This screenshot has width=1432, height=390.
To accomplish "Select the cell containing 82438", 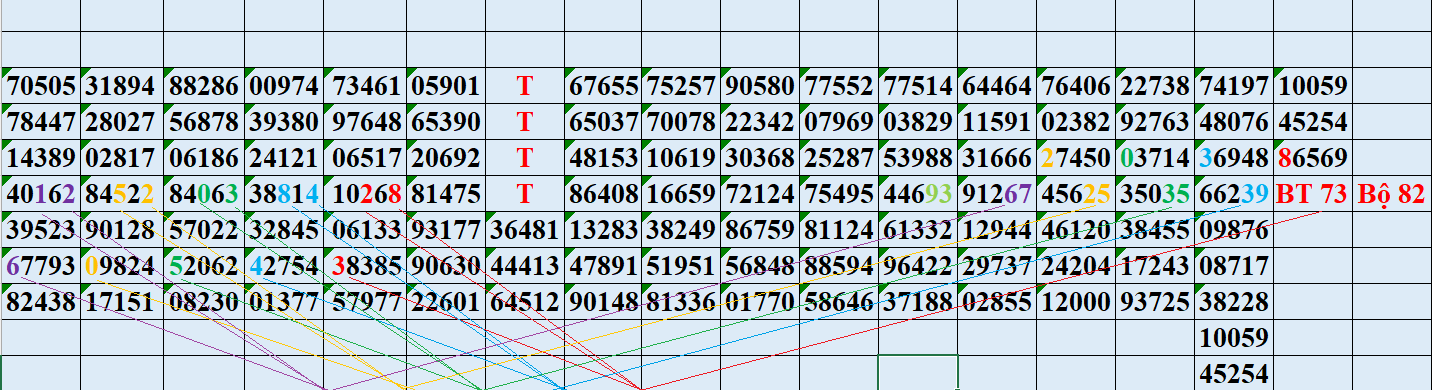I will 41,301.
